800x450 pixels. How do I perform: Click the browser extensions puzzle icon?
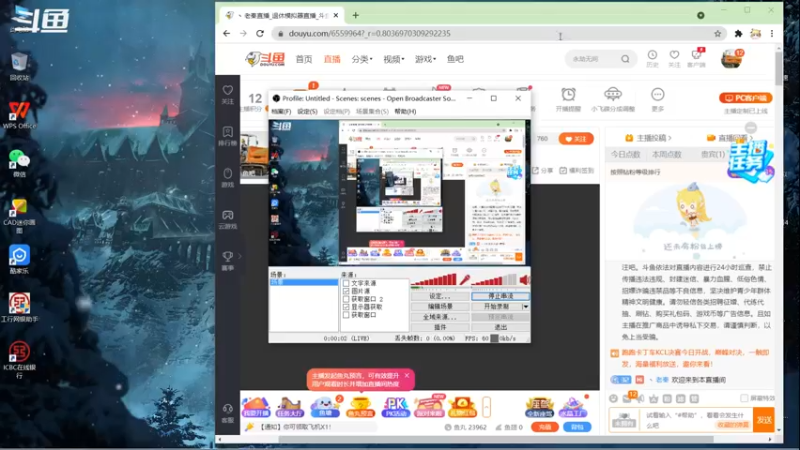[738, 34]
